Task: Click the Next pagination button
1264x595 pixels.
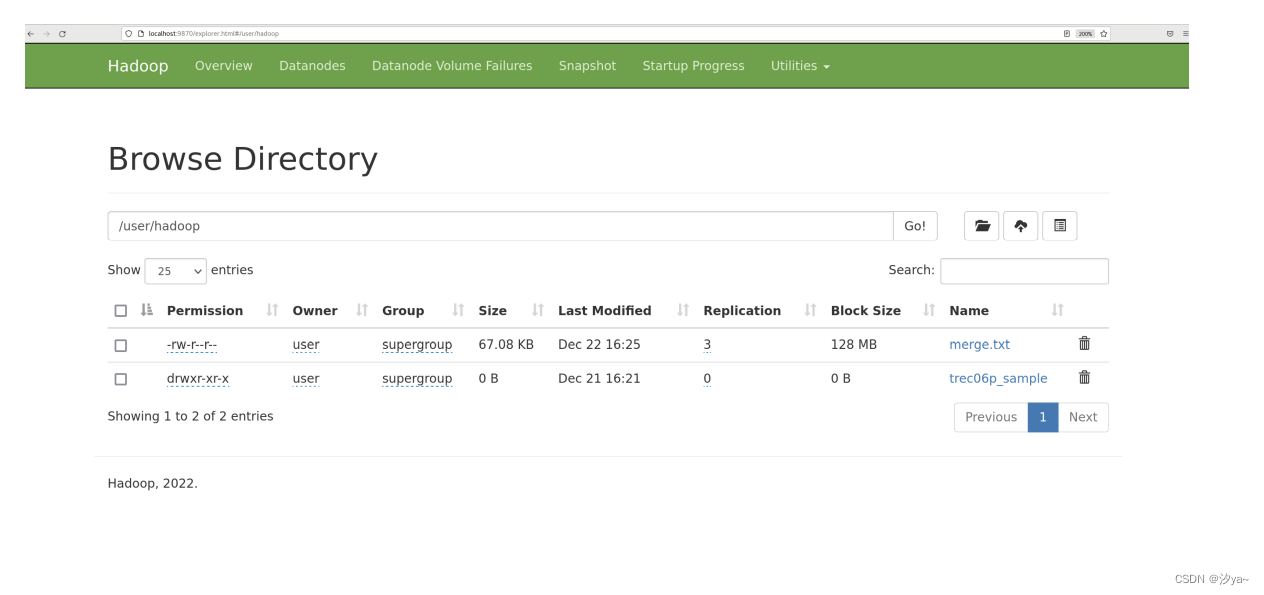Action: (1083, 417)
